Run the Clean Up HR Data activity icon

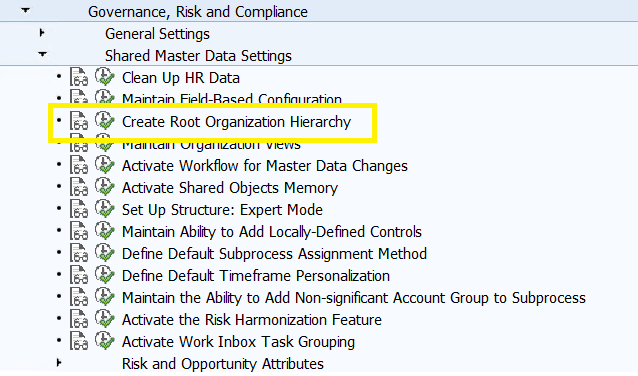pyautogui.click(x=105, y=77)
